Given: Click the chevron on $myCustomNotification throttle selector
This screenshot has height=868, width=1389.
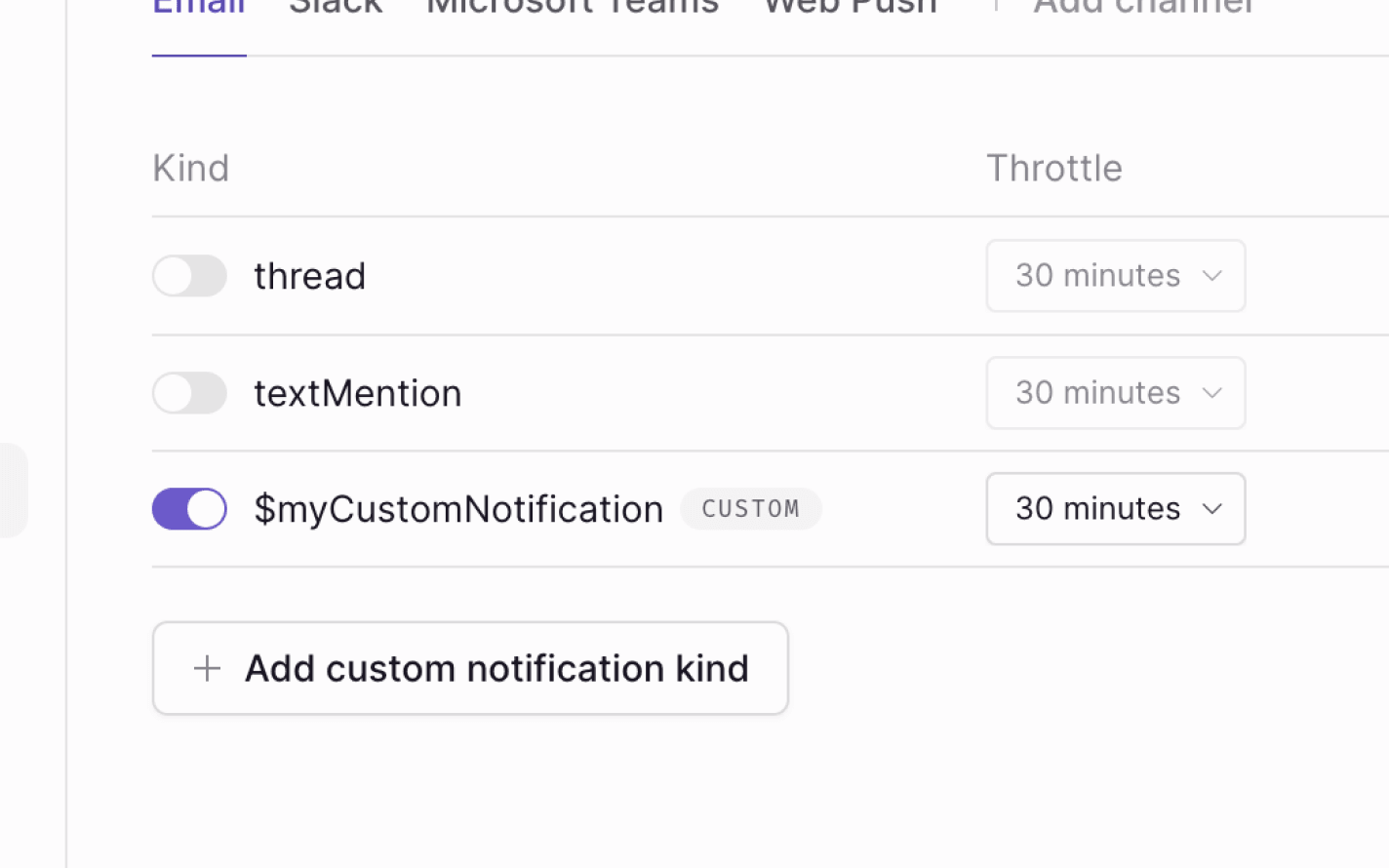Looking at the screenshot, I should pyautogui.click(x=1212, y=508).
